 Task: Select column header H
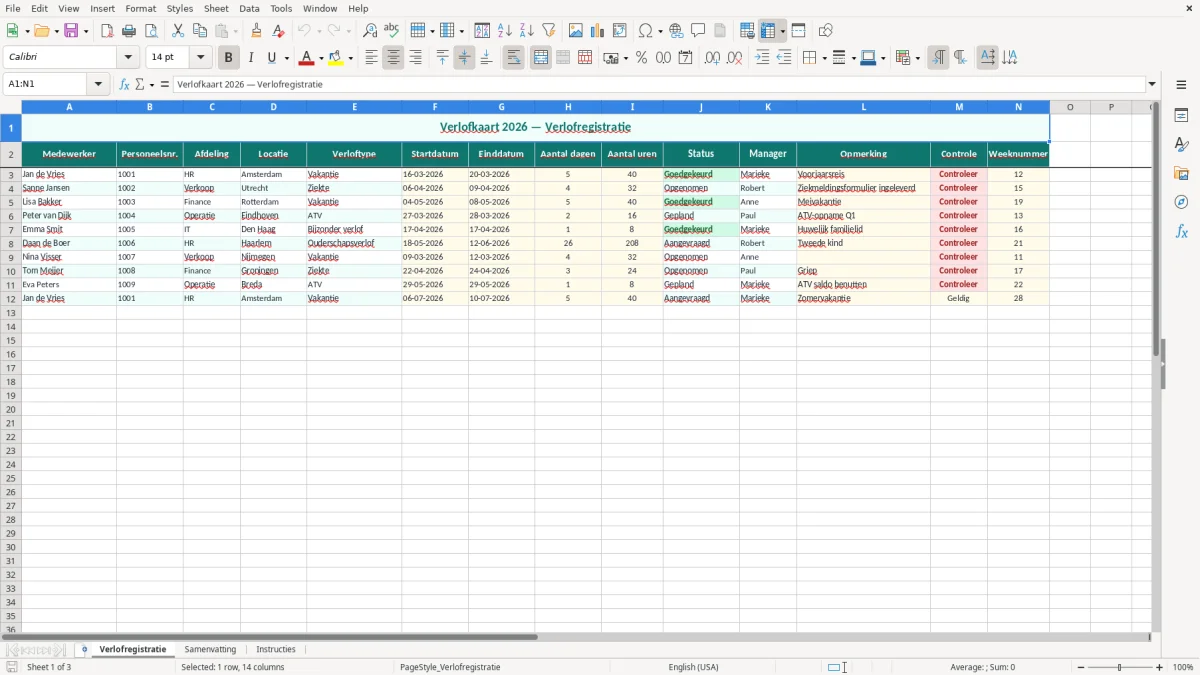point(568,107)
